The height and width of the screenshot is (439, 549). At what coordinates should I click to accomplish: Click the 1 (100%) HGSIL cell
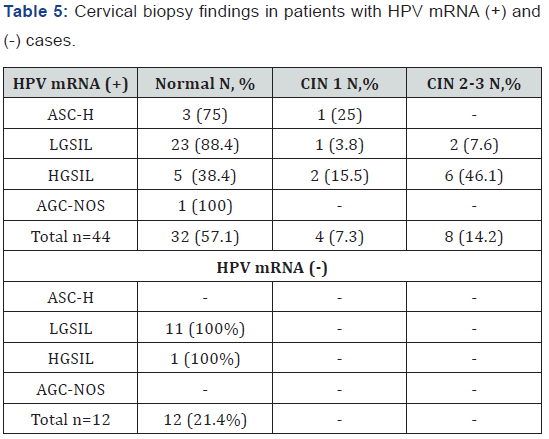(205, 358)
